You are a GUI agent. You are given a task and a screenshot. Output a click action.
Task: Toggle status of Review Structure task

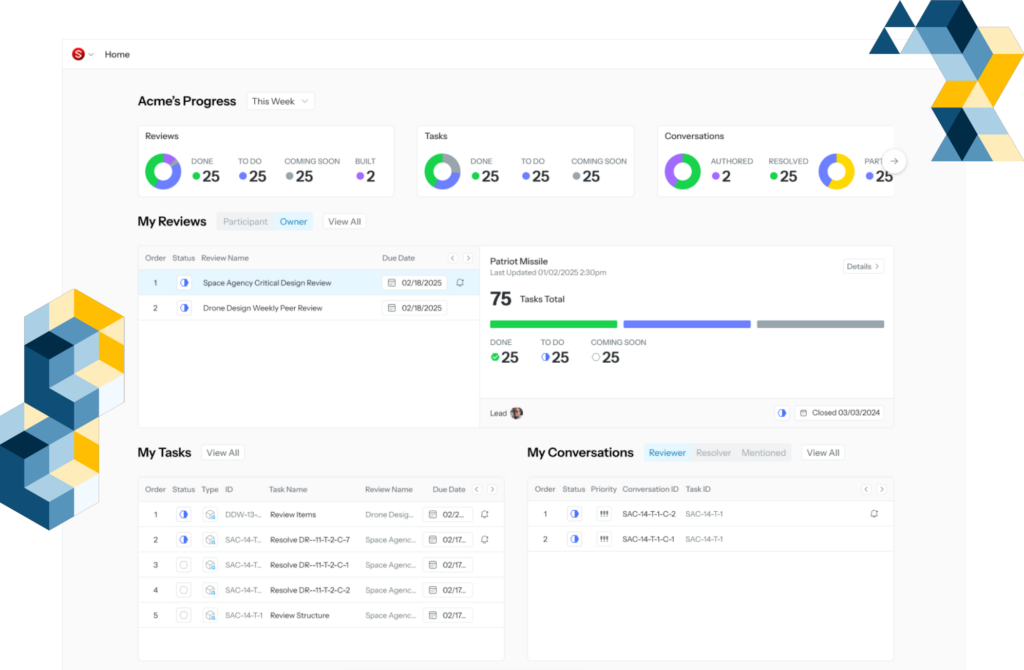coord(183,616)
